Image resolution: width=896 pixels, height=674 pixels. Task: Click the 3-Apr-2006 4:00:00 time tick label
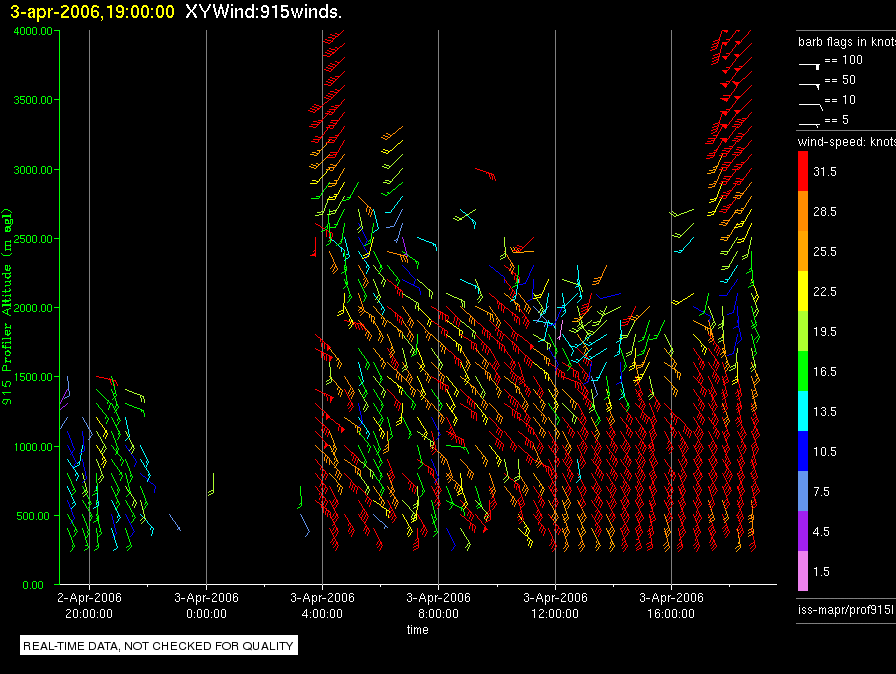tap(322, 606)
